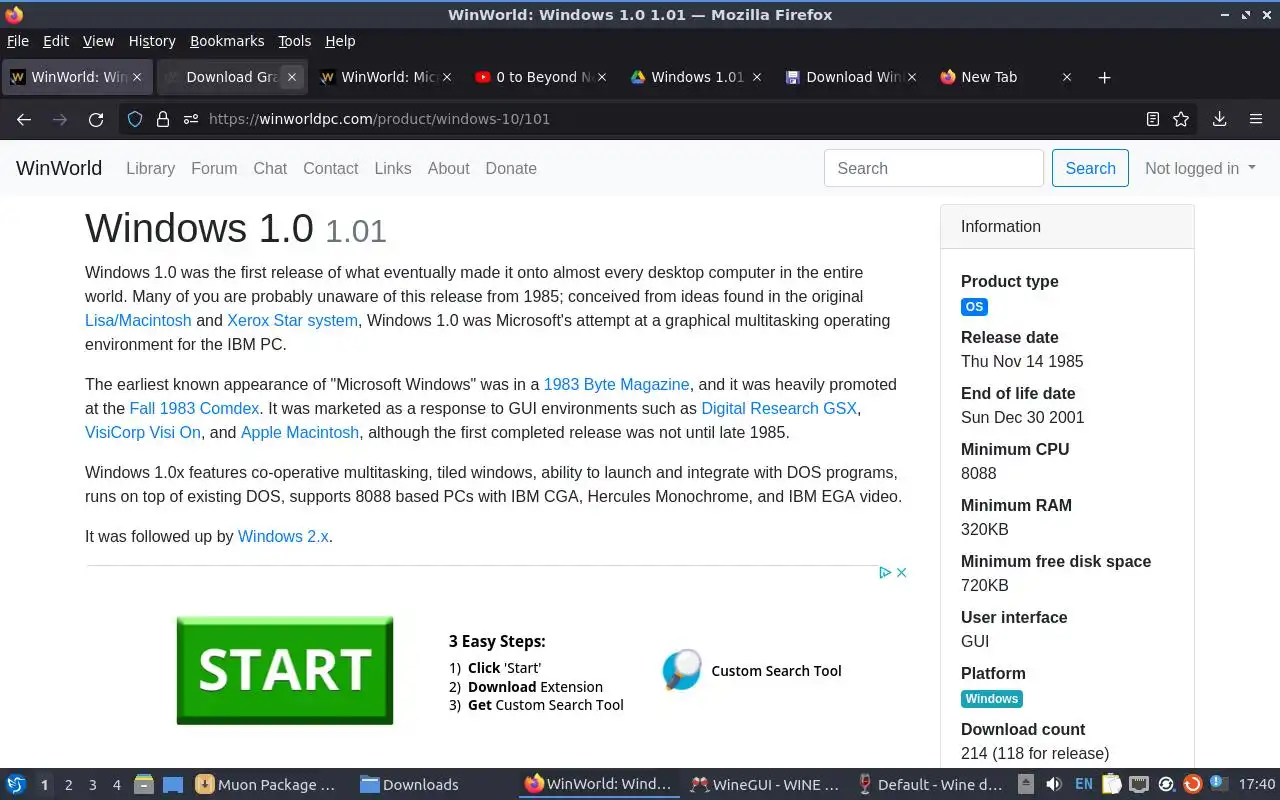The height and width of the screenshot is (800, 1280).
Task: Open the History menu
Action: pos(152,41)
